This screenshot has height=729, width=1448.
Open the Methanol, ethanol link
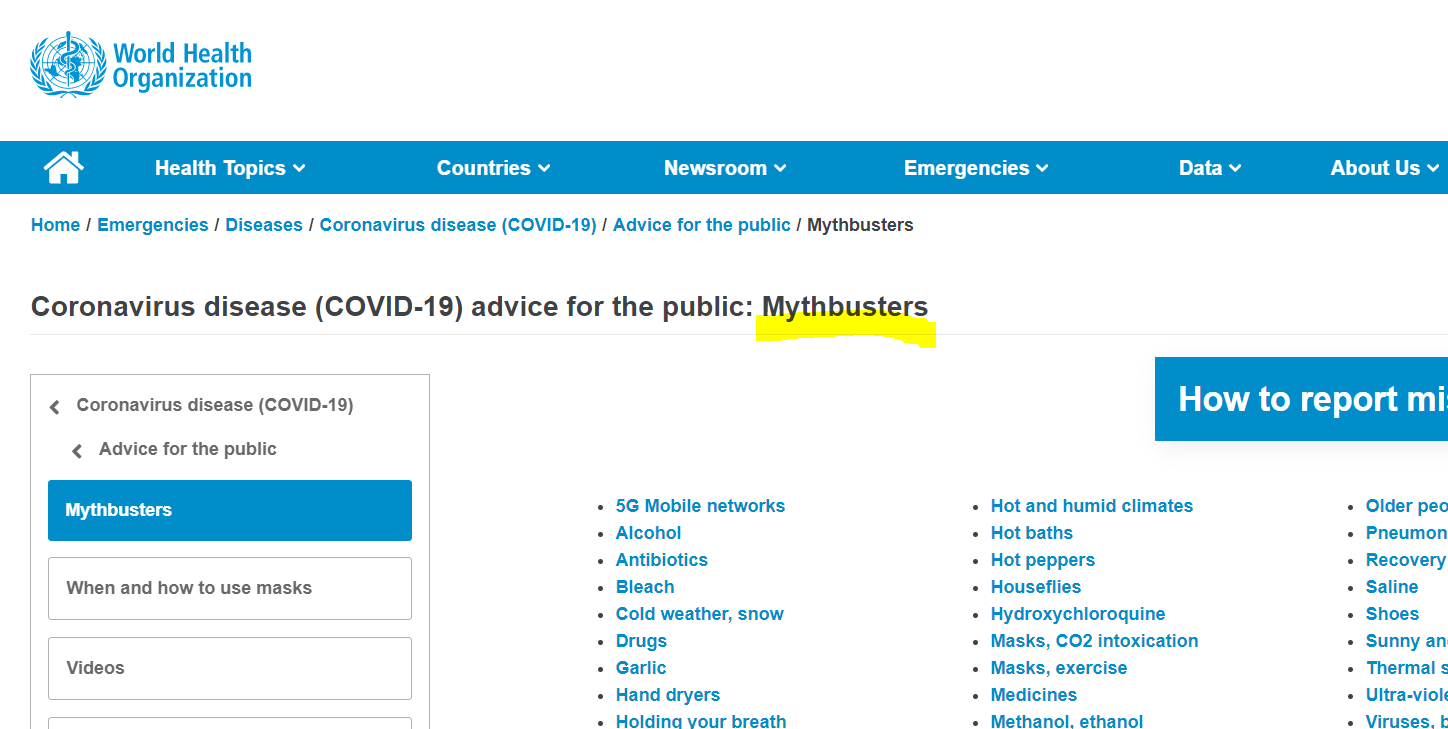pos(1067,721)
